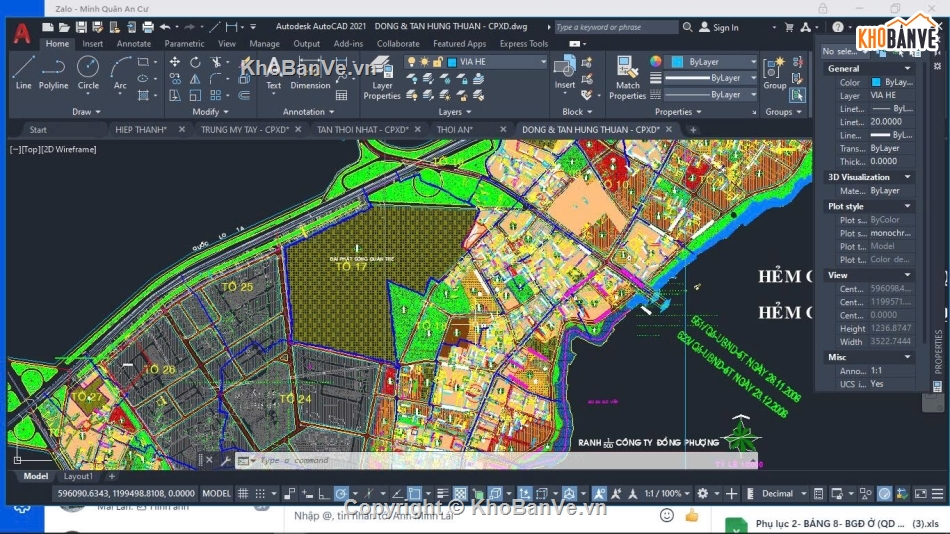Click the Move tool icon
950x534 pixels.
174,62
